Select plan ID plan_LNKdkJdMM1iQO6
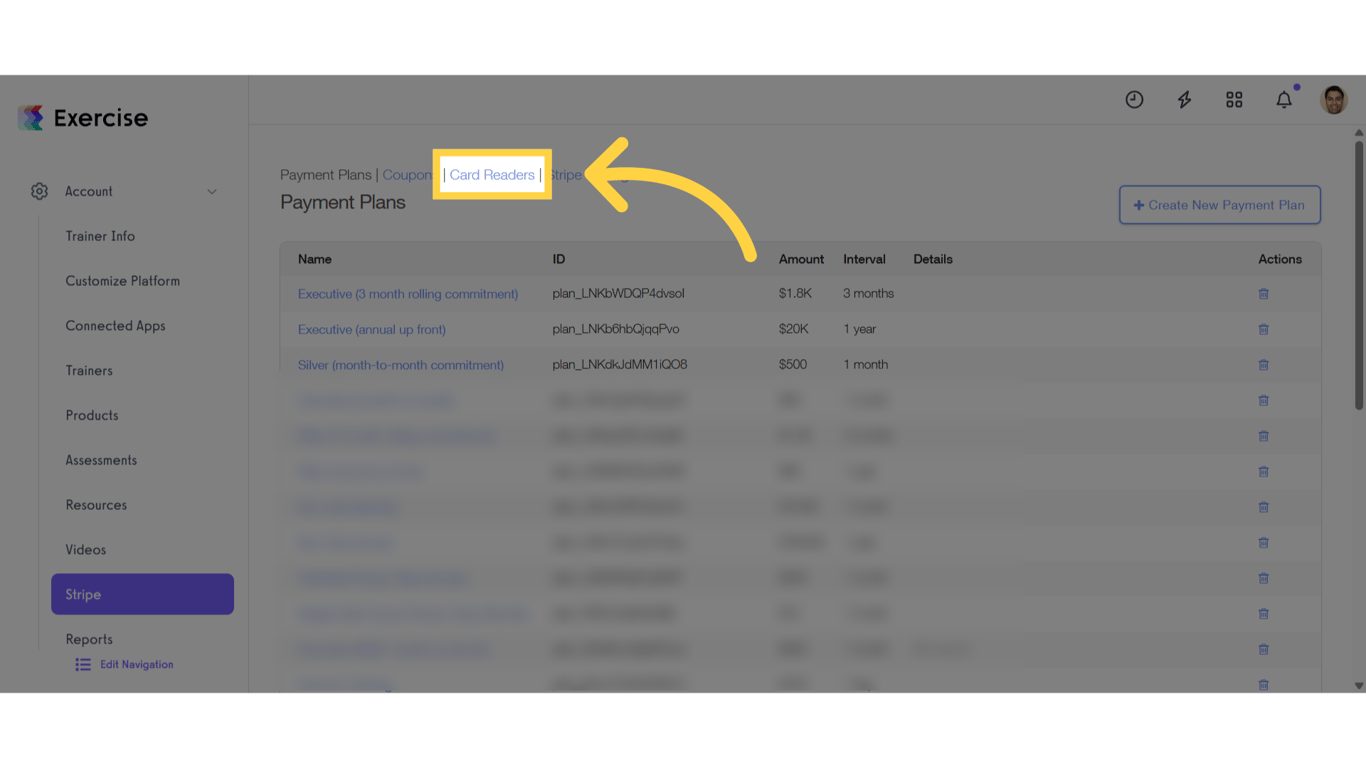1366x768 pixels. pos(620,365)
